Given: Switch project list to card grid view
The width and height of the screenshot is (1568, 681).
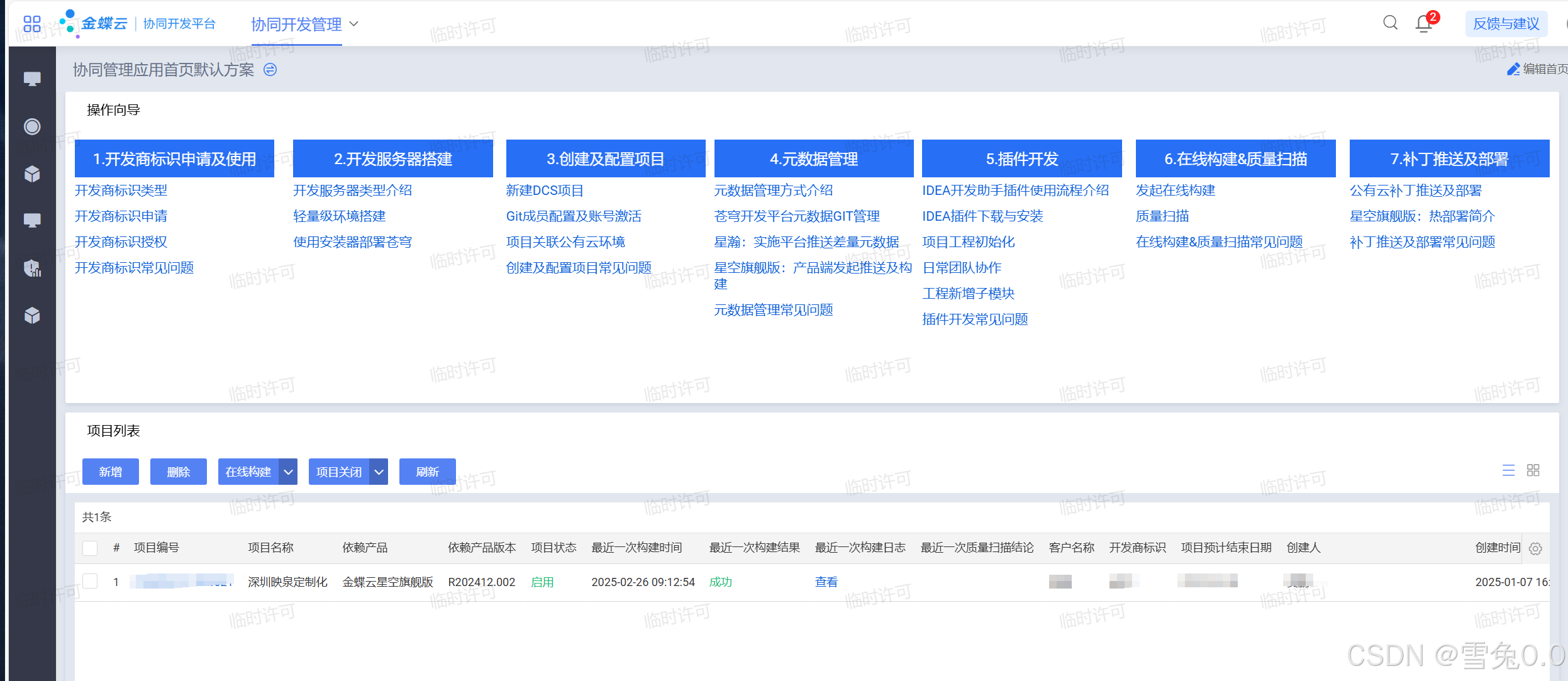Looking at the screenshot, I should (1533, 470).
